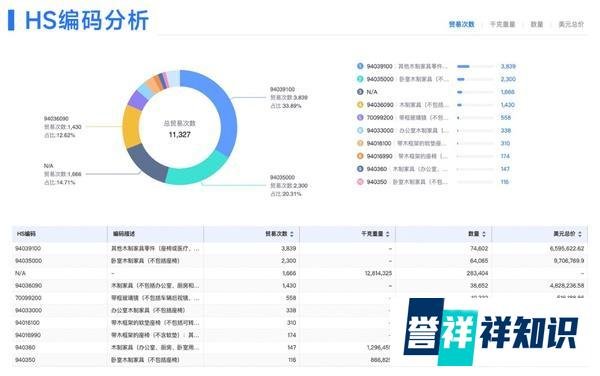Click table cell 74,602 in 数量 column
This screenshot has width=600, height=376.
click(479, 249)
